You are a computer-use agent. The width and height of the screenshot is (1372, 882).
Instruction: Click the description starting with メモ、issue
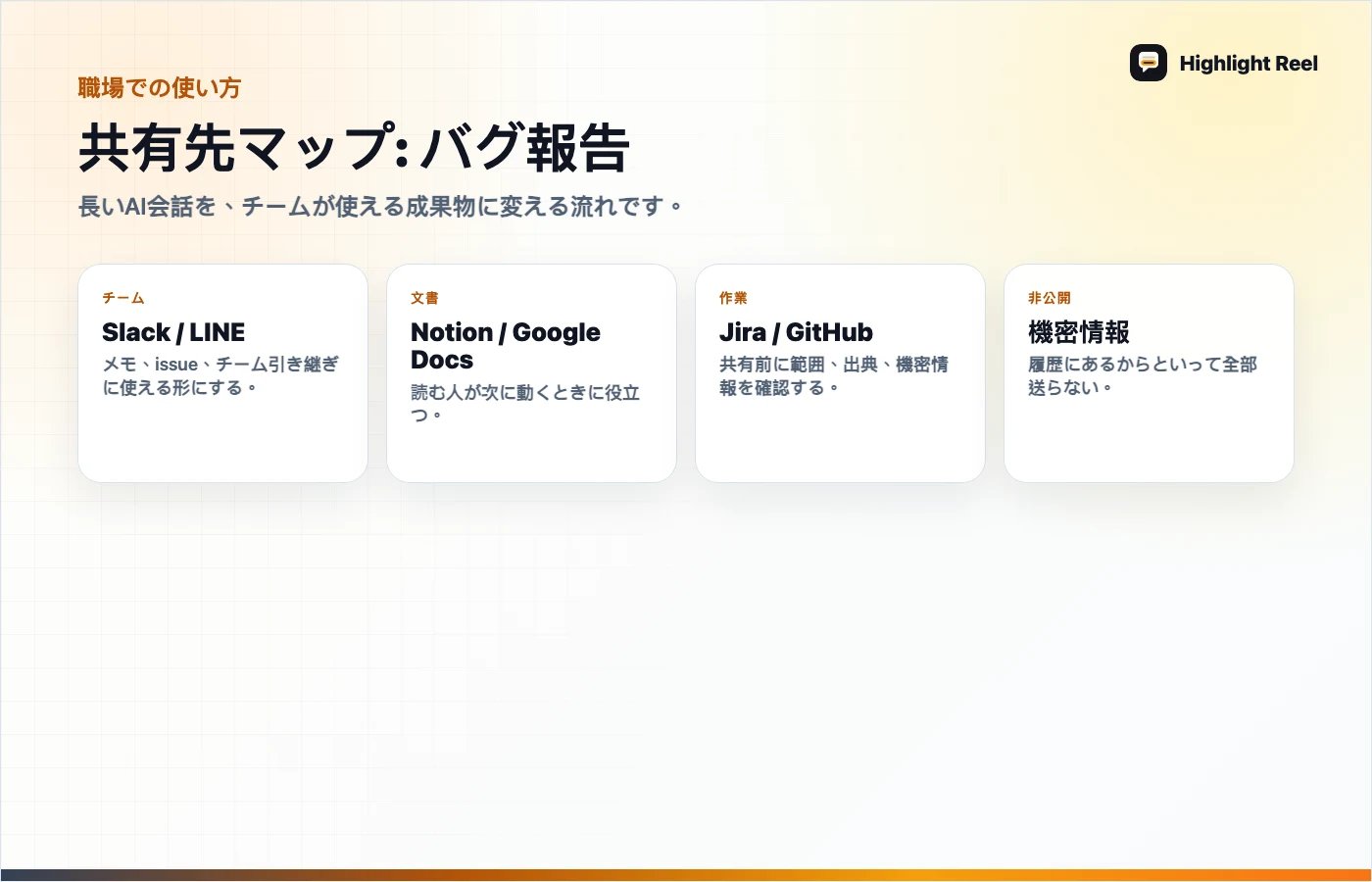(220, 375)
